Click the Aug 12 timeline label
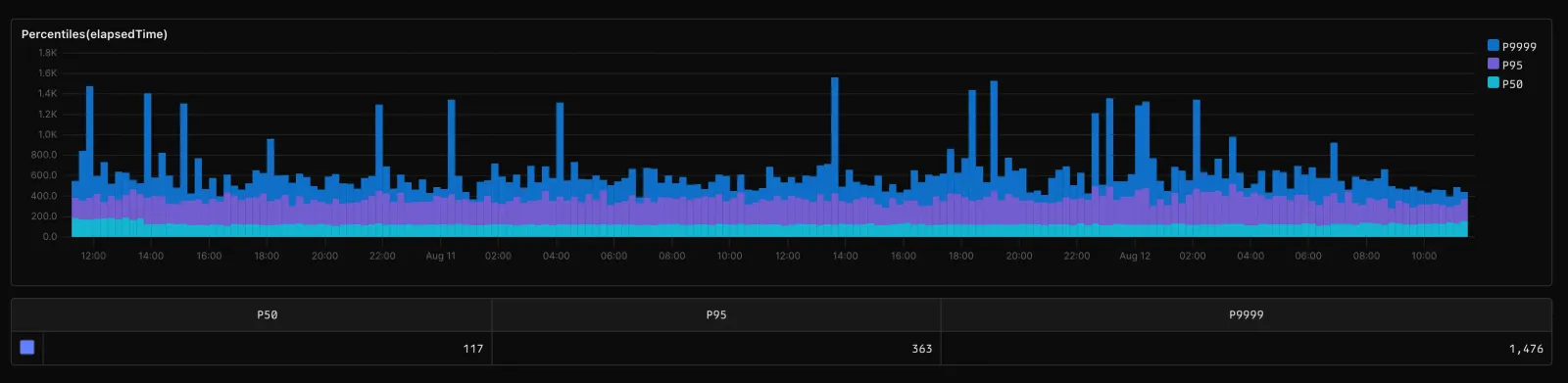 tap(1135, 256)
